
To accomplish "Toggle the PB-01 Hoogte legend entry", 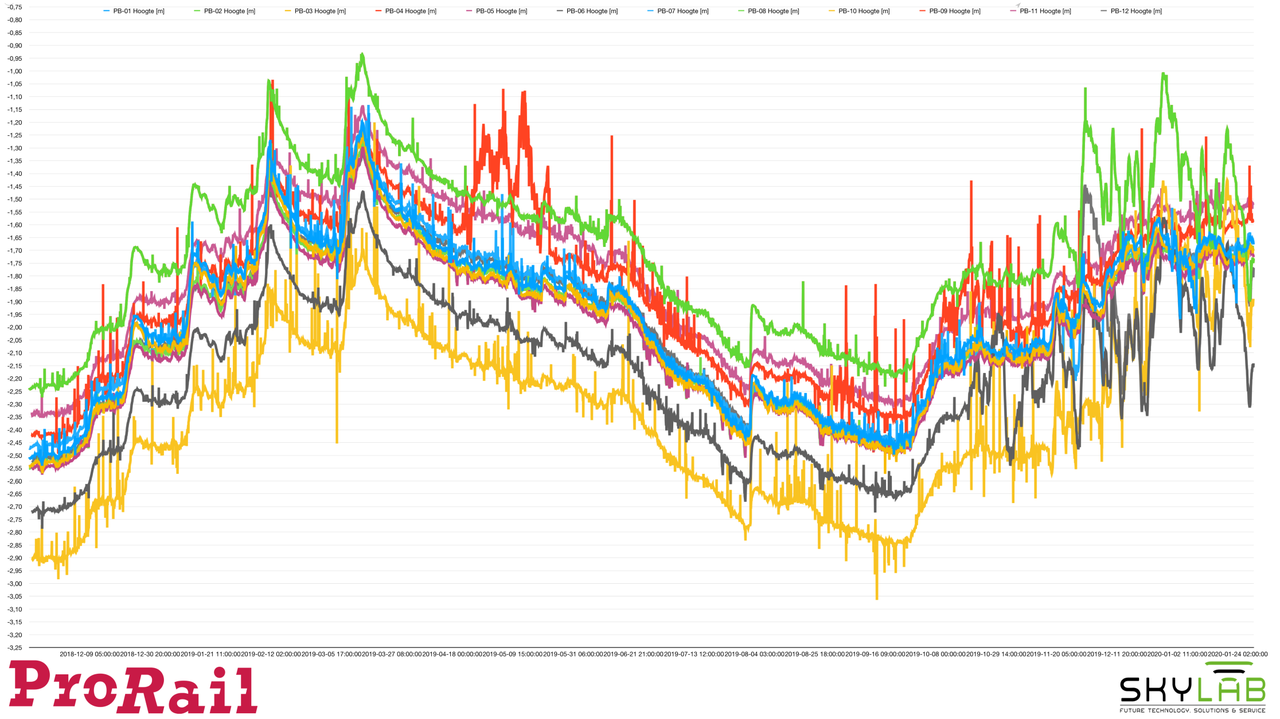I will [134, 11].
